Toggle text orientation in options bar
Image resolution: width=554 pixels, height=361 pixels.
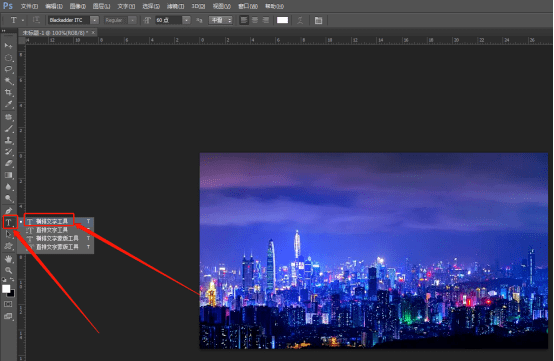(36, 20)
